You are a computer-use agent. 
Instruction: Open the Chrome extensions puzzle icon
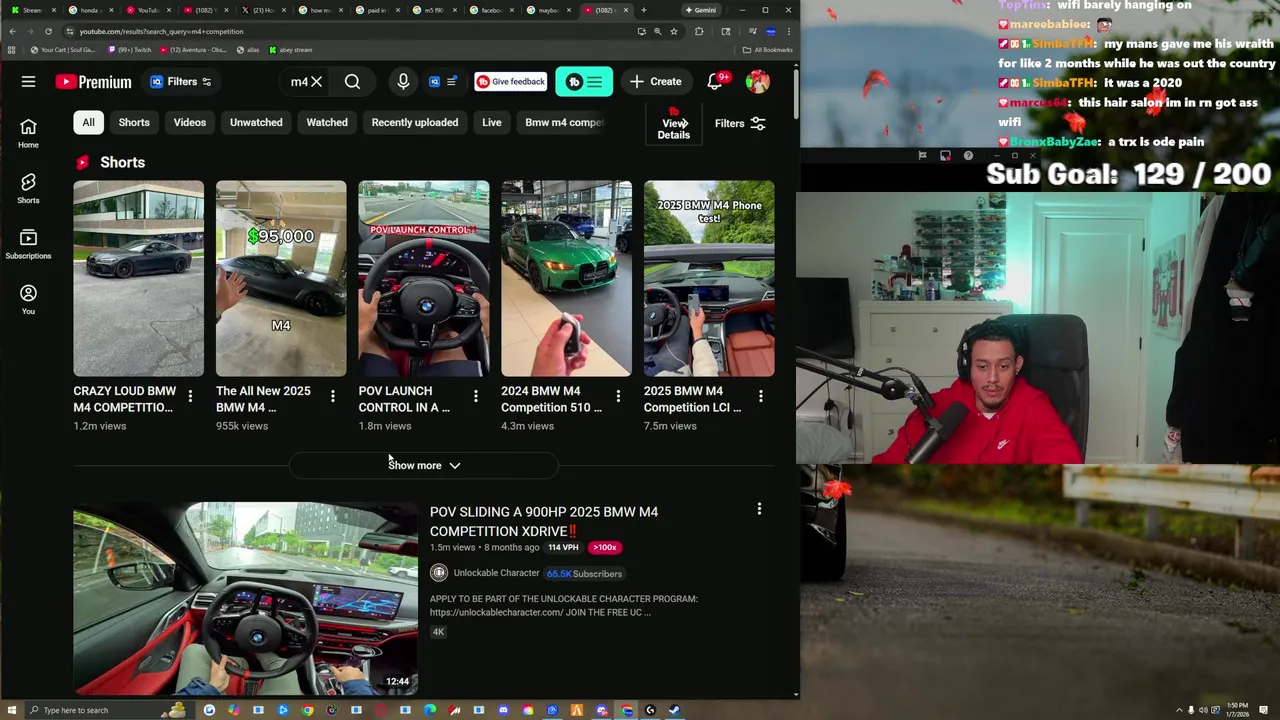pos(699,31)
